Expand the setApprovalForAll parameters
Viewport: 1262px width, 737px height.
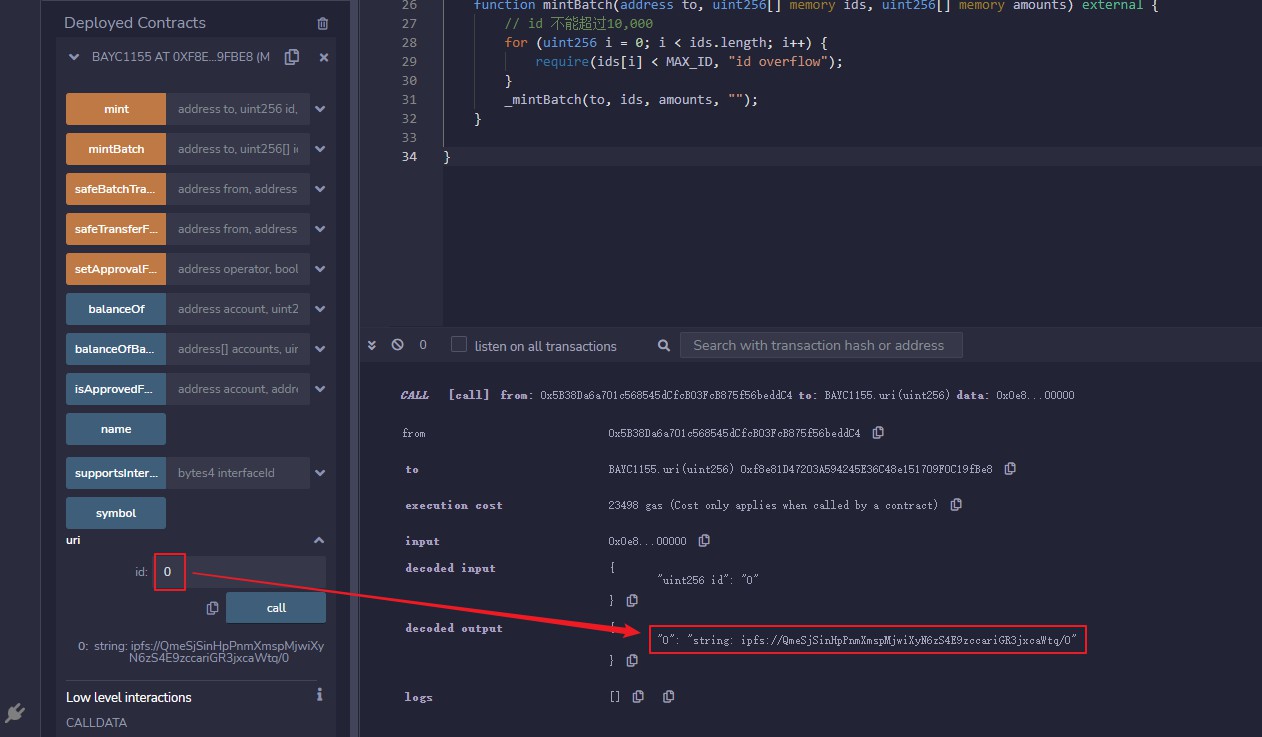pos(320,269)
